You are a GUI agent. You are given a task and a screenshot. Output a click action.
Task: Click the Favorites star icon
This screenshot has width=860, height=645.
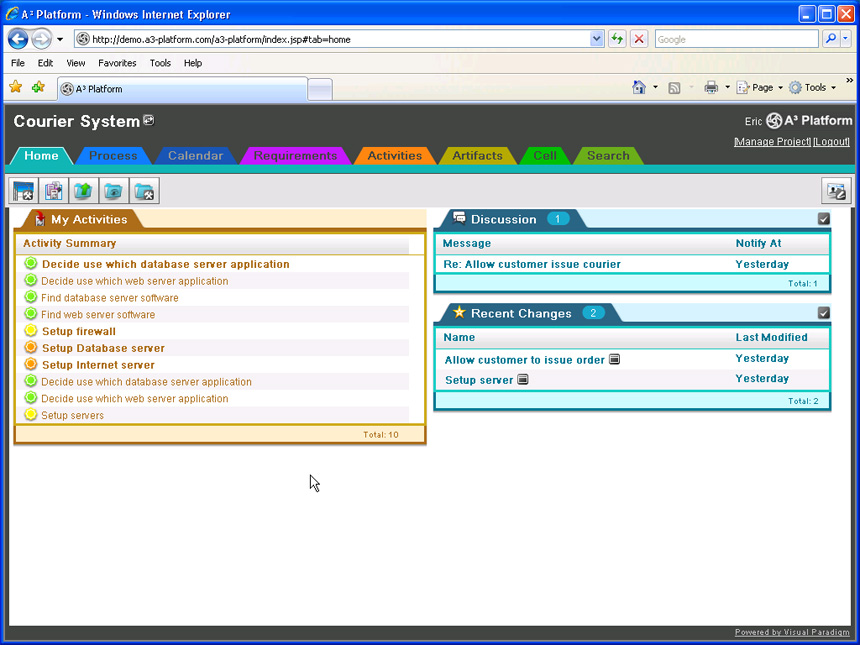tap(16, 87)
